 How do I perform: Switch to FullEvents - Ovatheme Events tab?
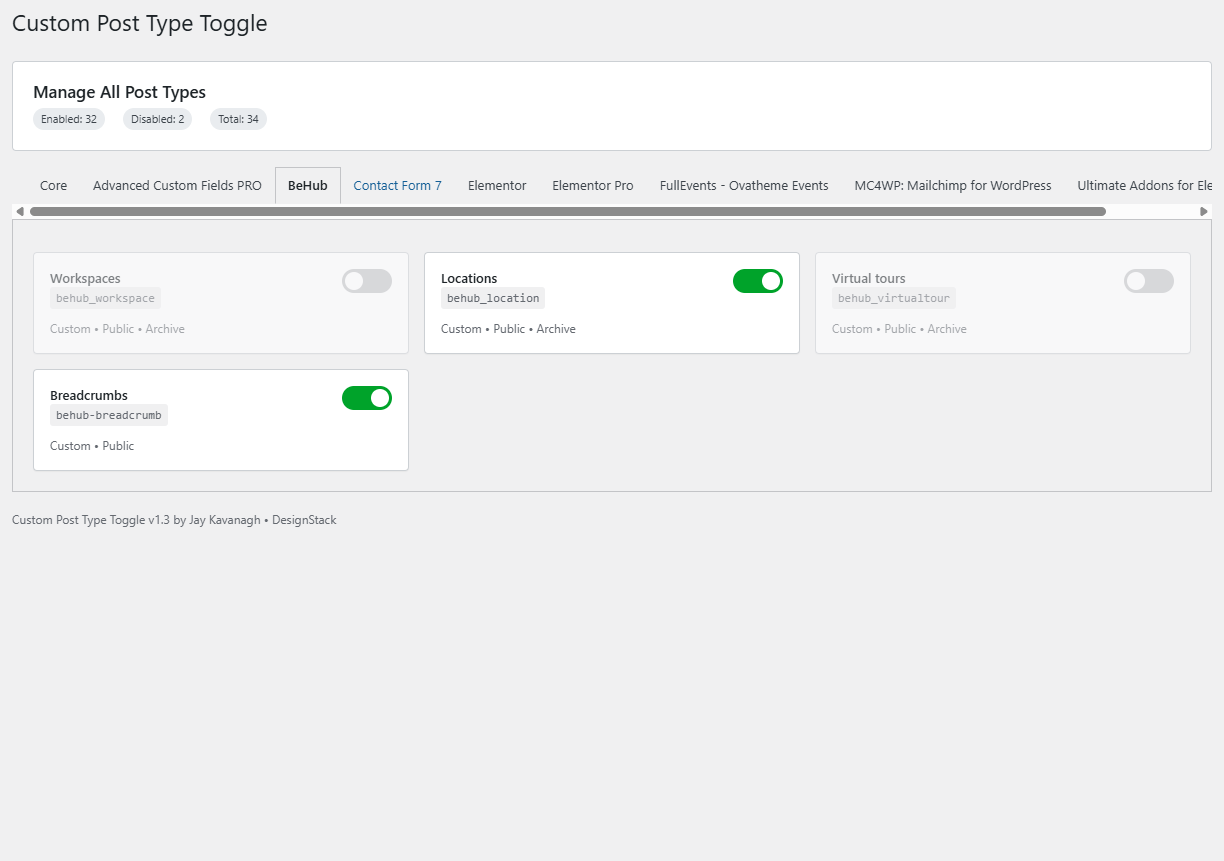click(744, 186)
